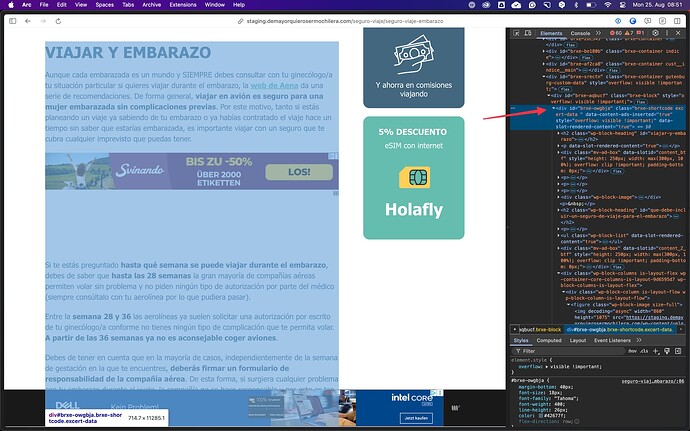This screenshot has height=431, width=690.
Task: Select the aqbucf.brxe-block breadcrumb
Action: point(540,329)
